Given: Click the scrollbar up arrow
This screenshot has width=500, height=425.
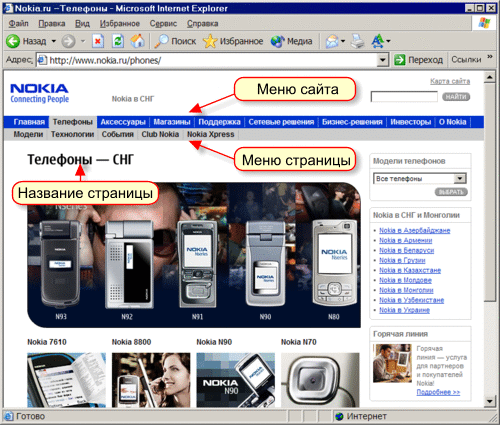Looking at the screenshot, I should pyautogui.click(x=489, y=78).
